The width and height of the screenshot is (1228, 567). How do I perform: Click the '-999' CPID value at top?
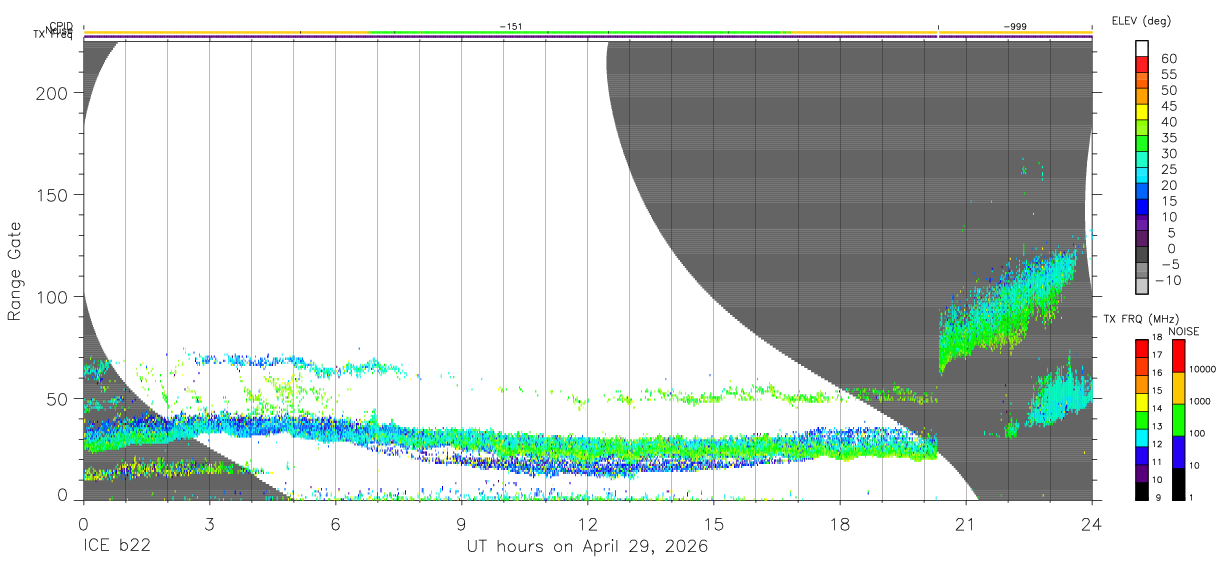(x=1014, y=26)
